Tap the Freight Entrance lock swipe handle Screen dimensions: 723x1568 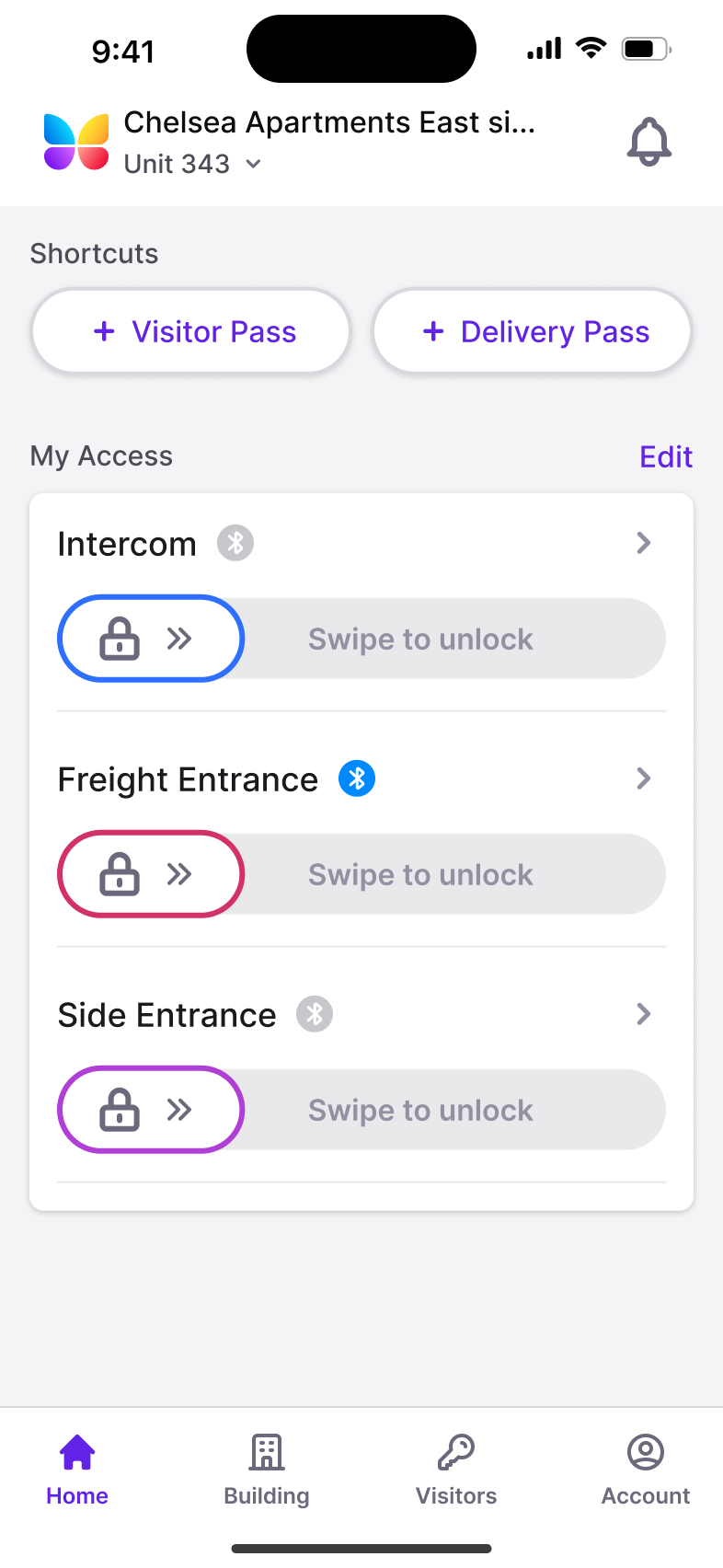pos(151,874)
